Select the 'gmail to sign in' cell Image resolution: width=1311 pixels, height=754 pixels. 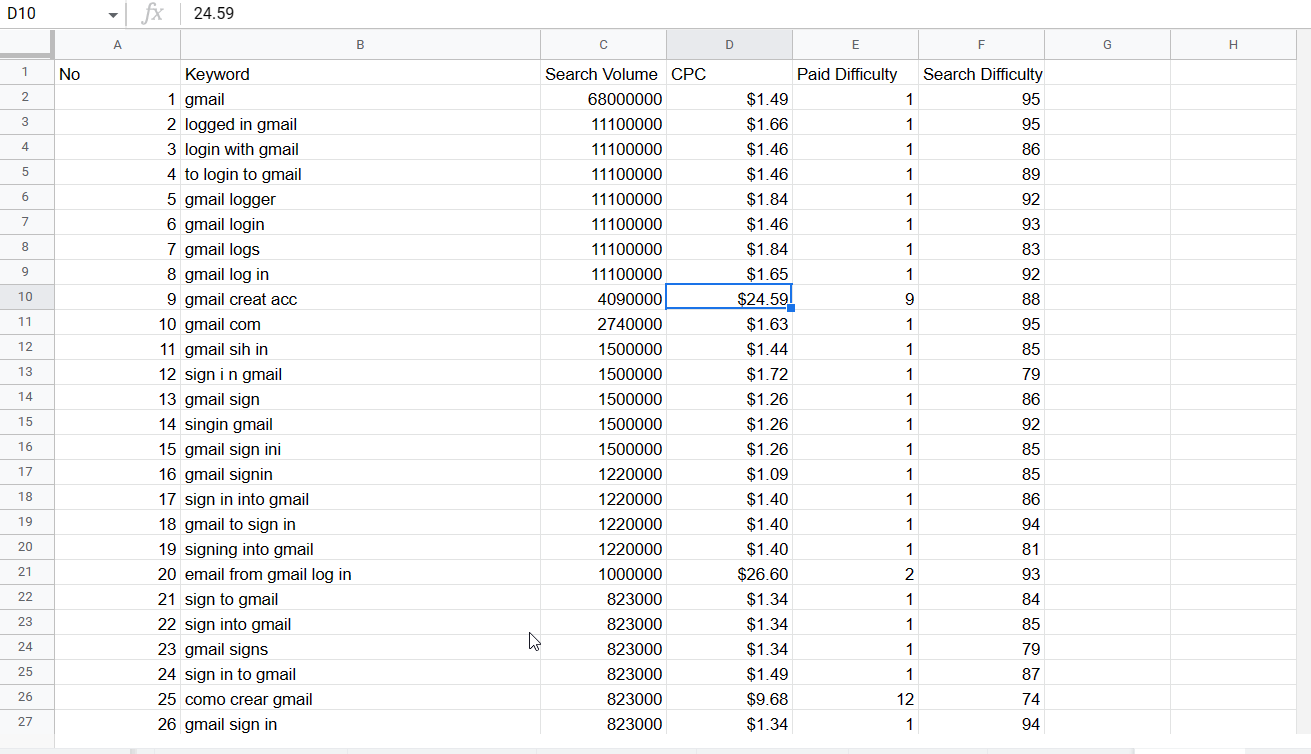click(x=360, y=524)
